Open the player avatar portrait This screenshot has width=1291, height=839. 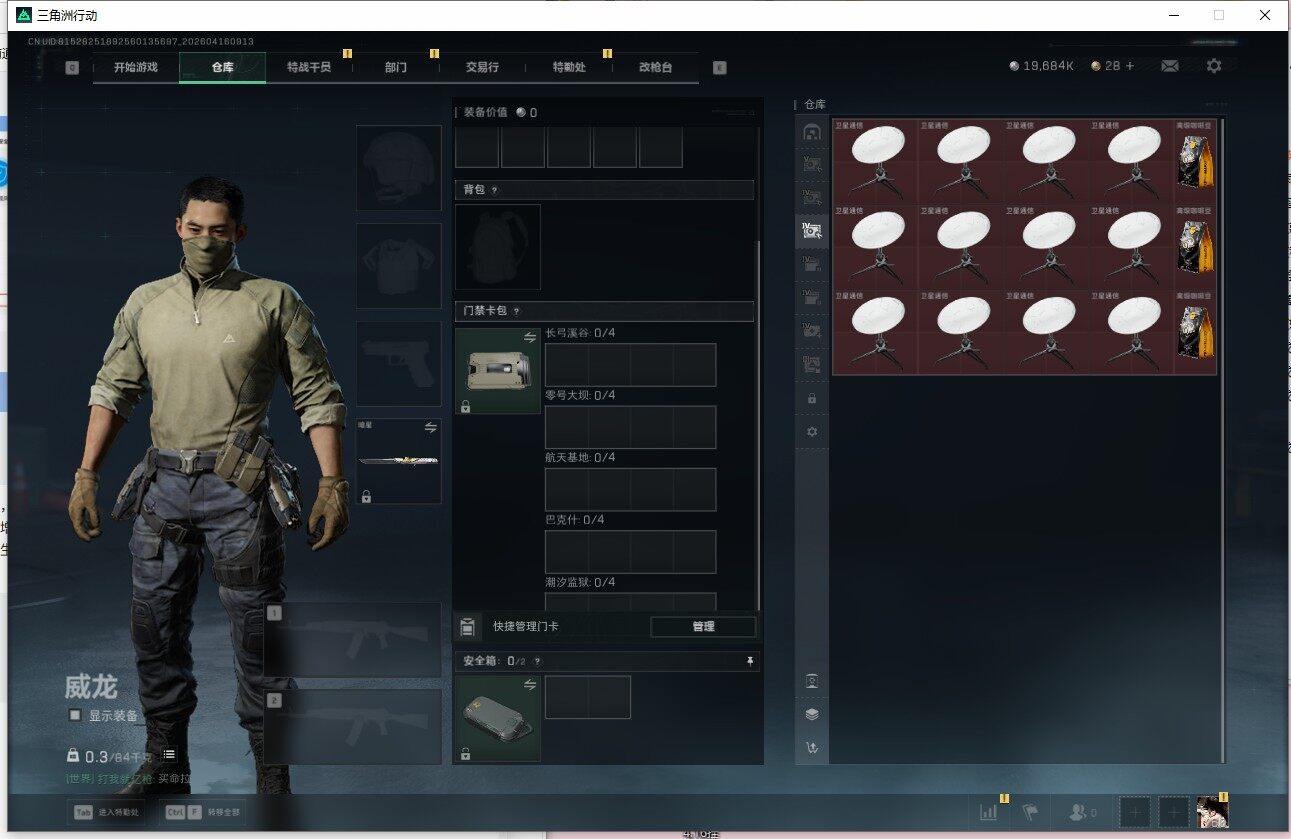1213,812
